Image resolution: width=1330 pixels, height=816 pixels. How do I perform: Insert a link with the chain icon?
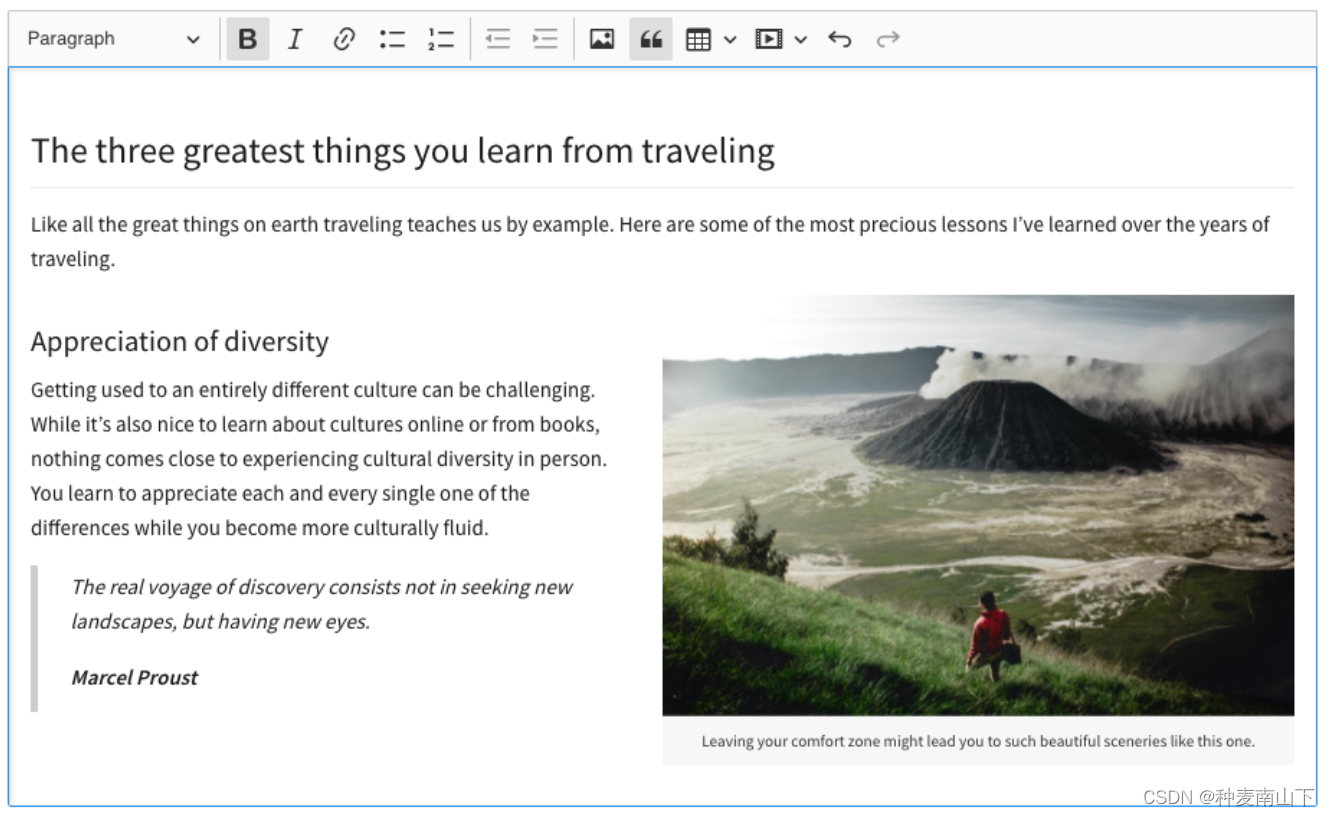(344, 39)
